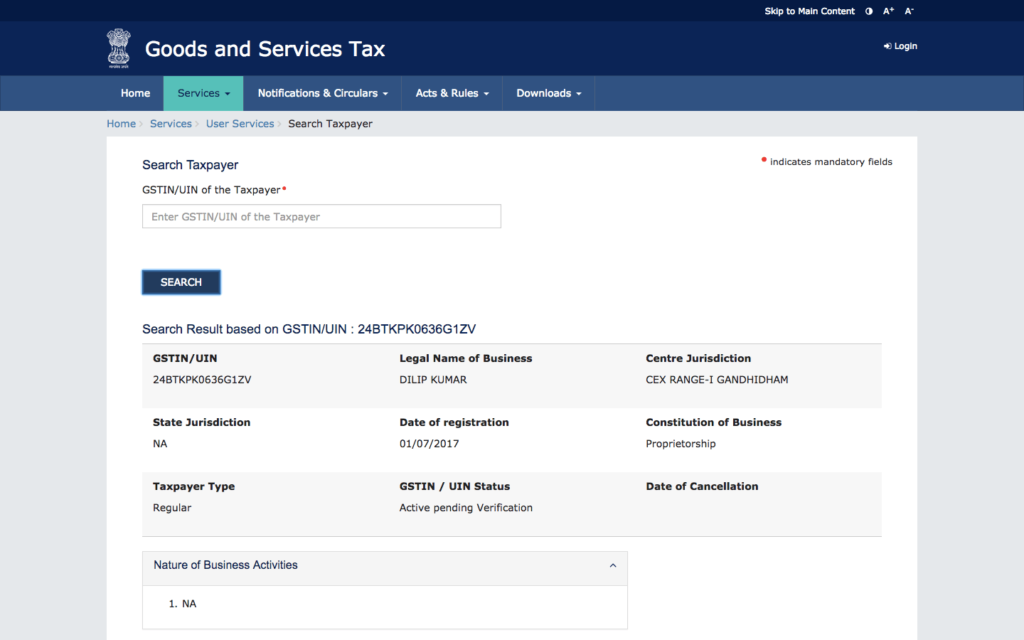Expand the Acts & Rules dropdown

452,93
